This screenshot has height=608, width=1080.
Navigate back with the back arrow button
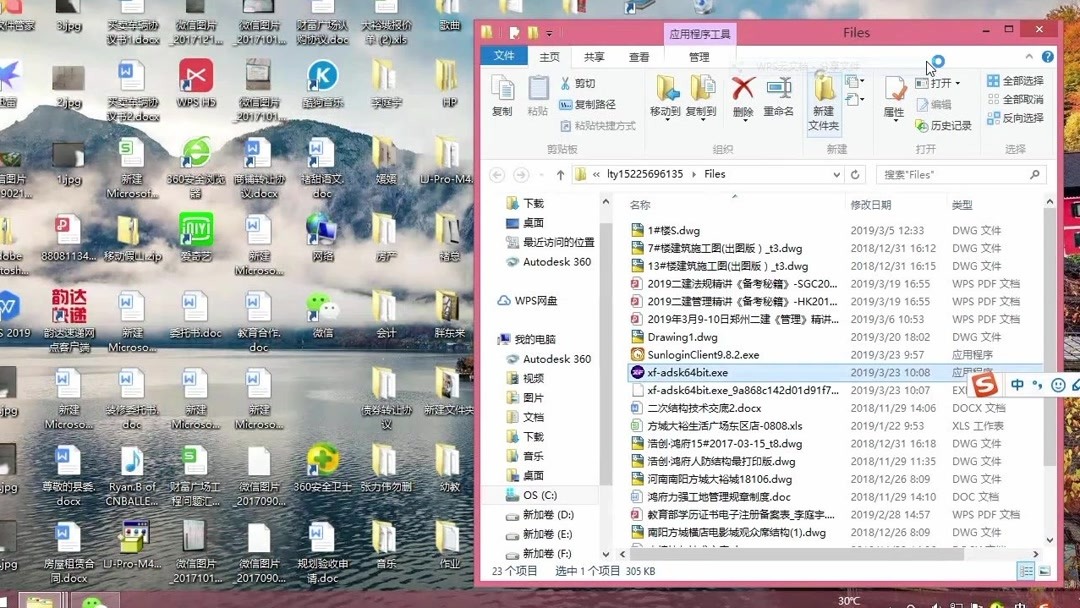point(497,173)
